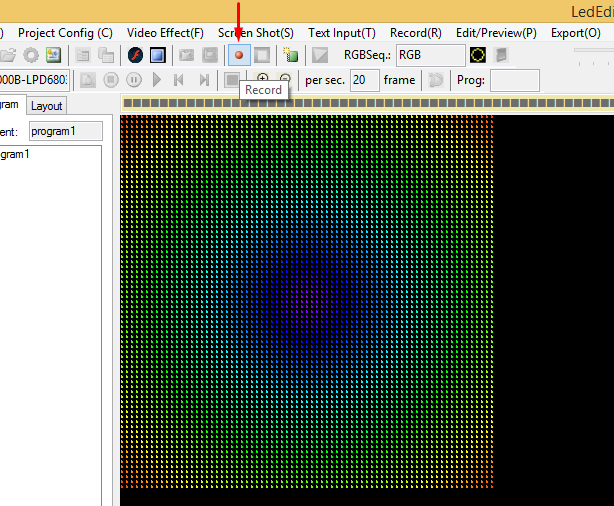Open the RGBSeq RGB dropdown

[x=431, y=55]
